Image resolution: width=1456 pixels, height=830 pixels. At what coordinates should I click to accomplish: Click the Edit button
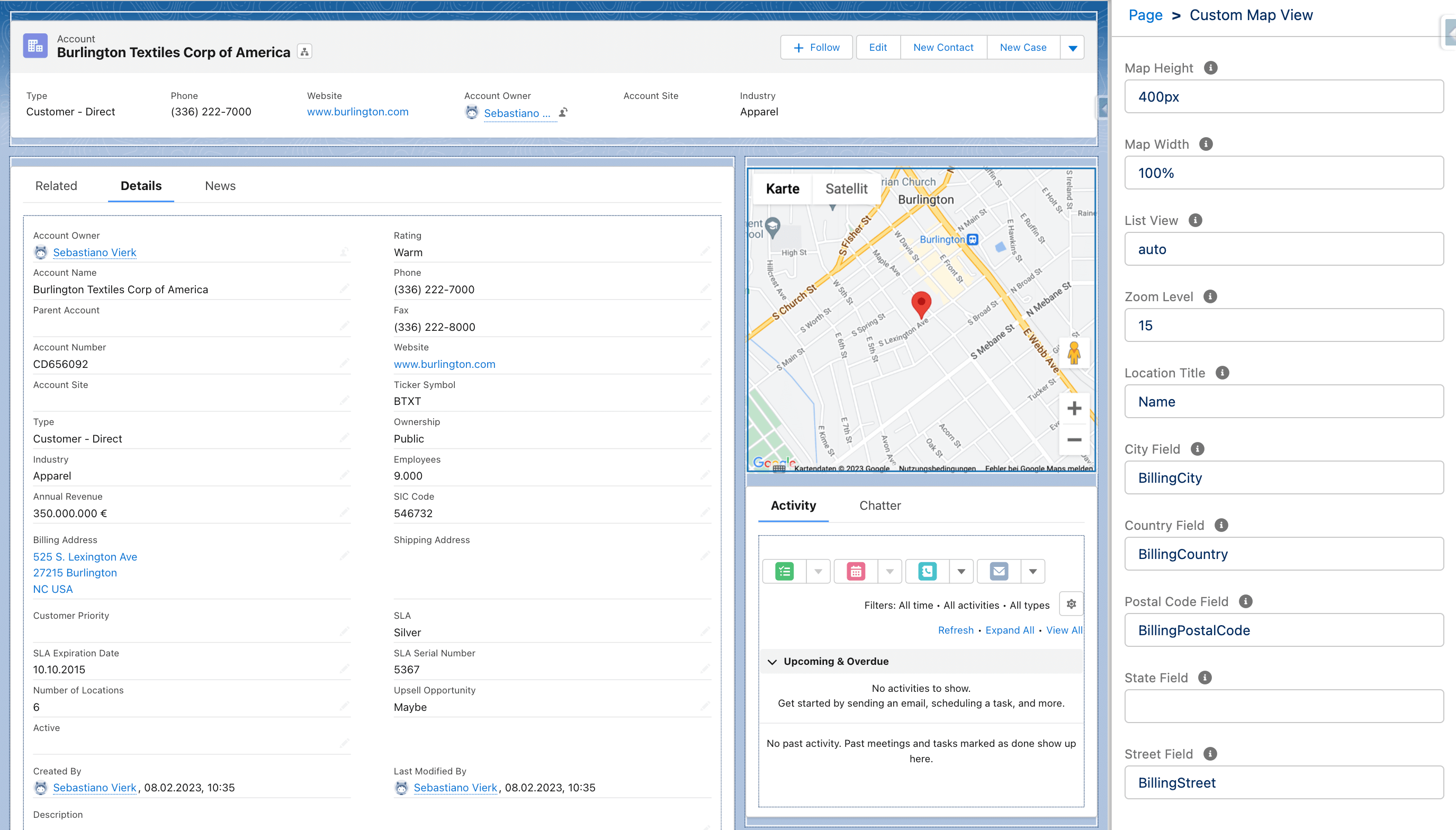point(878,47)
